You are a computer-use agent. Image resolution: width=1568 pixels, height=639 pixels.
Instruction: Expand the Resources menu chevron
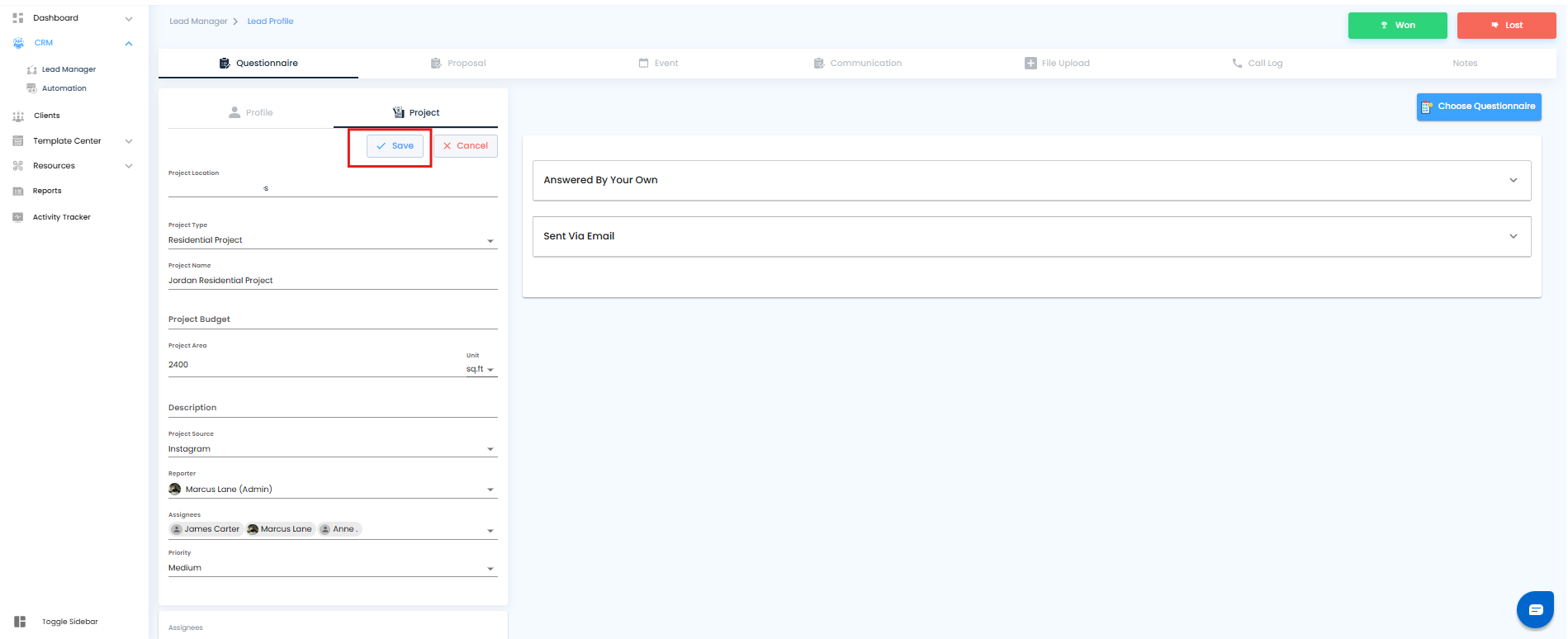coord(129,166)
